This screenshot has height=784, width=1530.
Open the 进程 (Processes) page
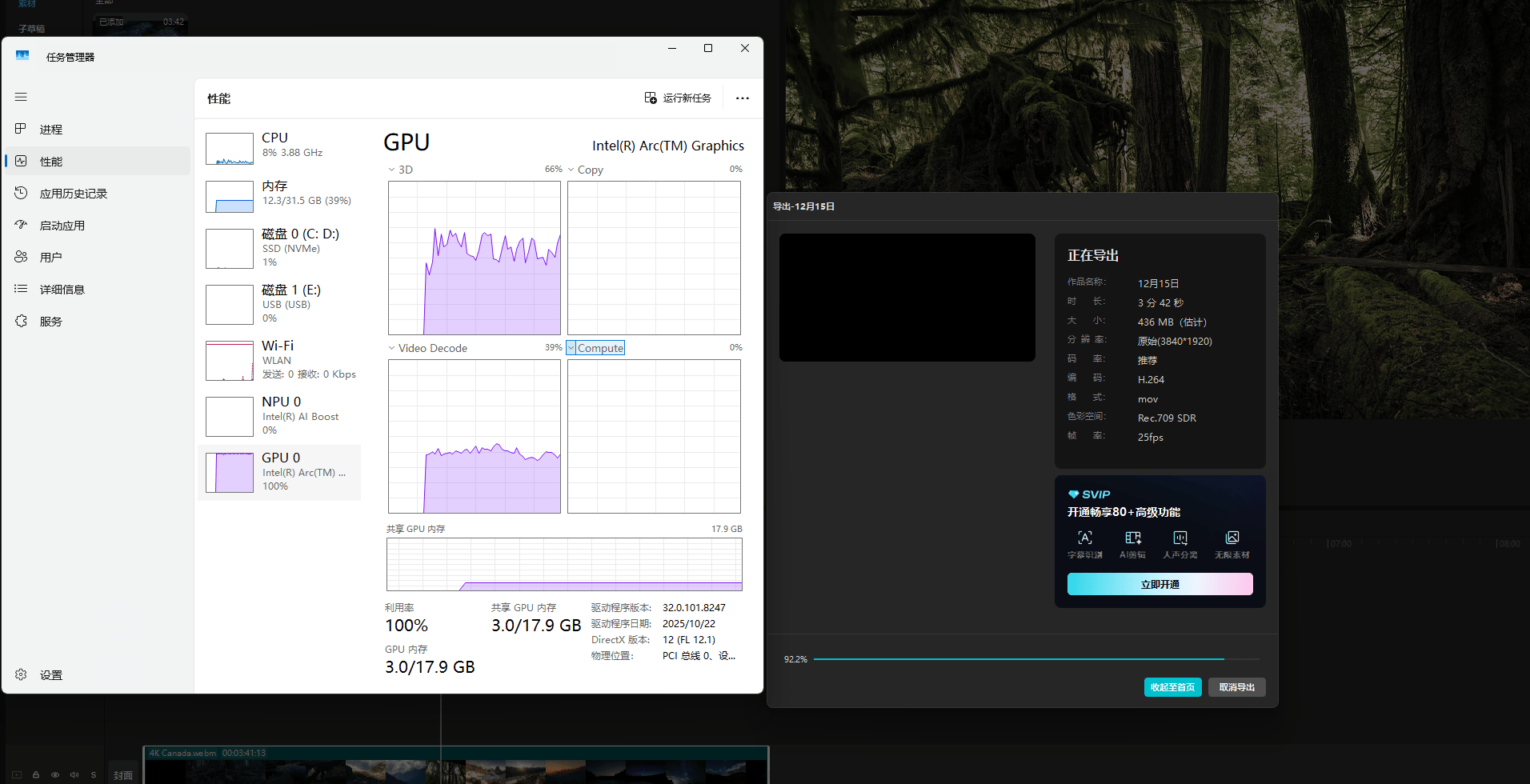pyautogui.click(x=50, y=130)
